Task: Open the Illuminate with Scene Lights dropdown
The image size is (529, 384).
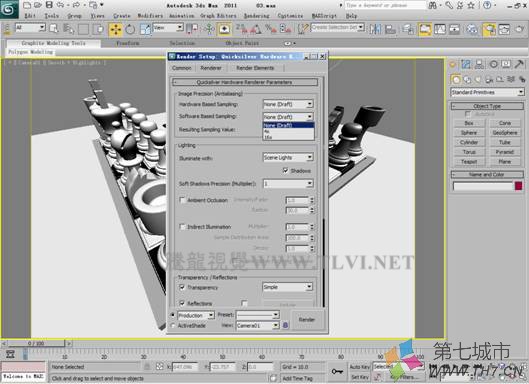Action: [288, 157]
